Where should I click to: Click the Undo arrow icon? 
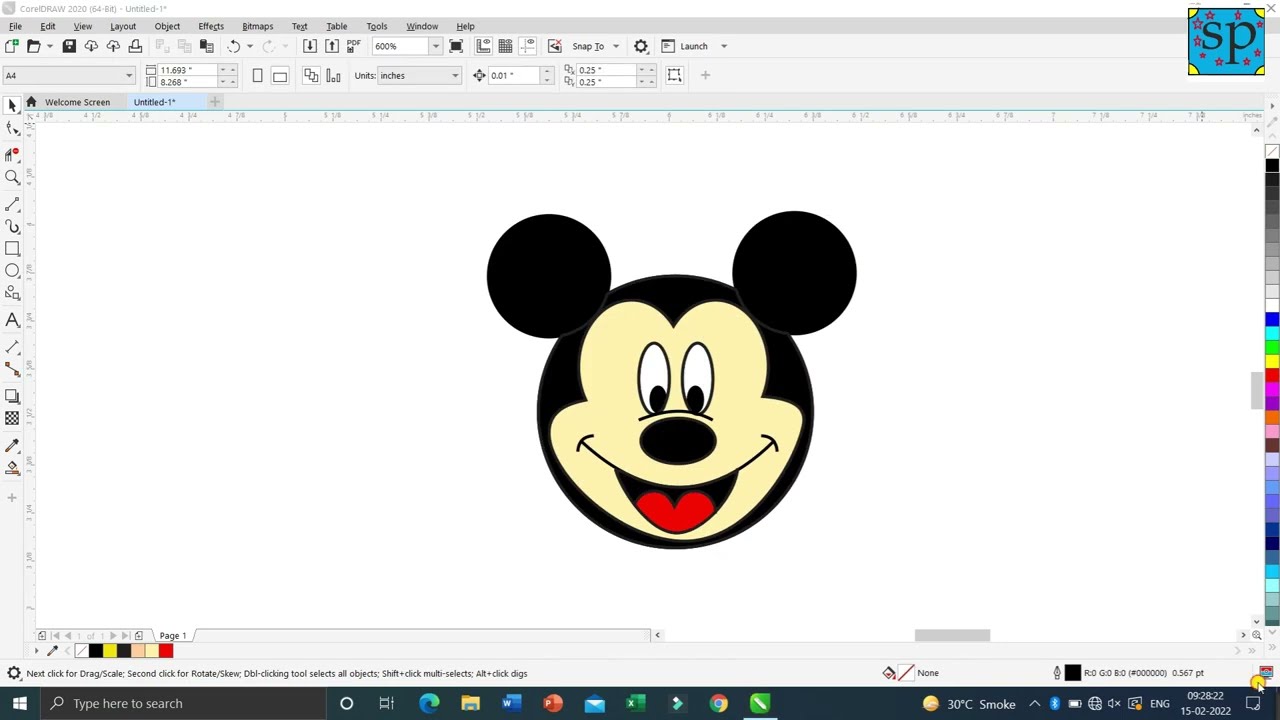(233, 46)
